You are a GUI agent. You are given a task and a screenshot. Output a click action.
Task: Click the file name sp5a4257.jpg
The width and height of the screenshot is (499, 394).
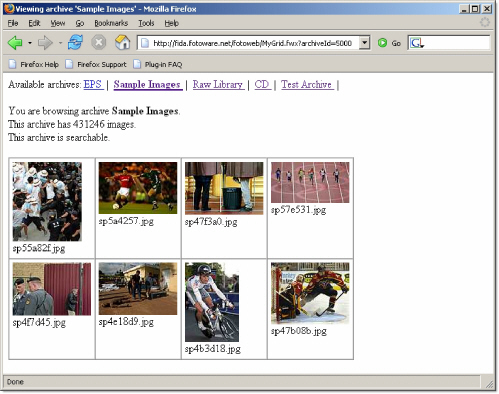click(x=126, y=221)
